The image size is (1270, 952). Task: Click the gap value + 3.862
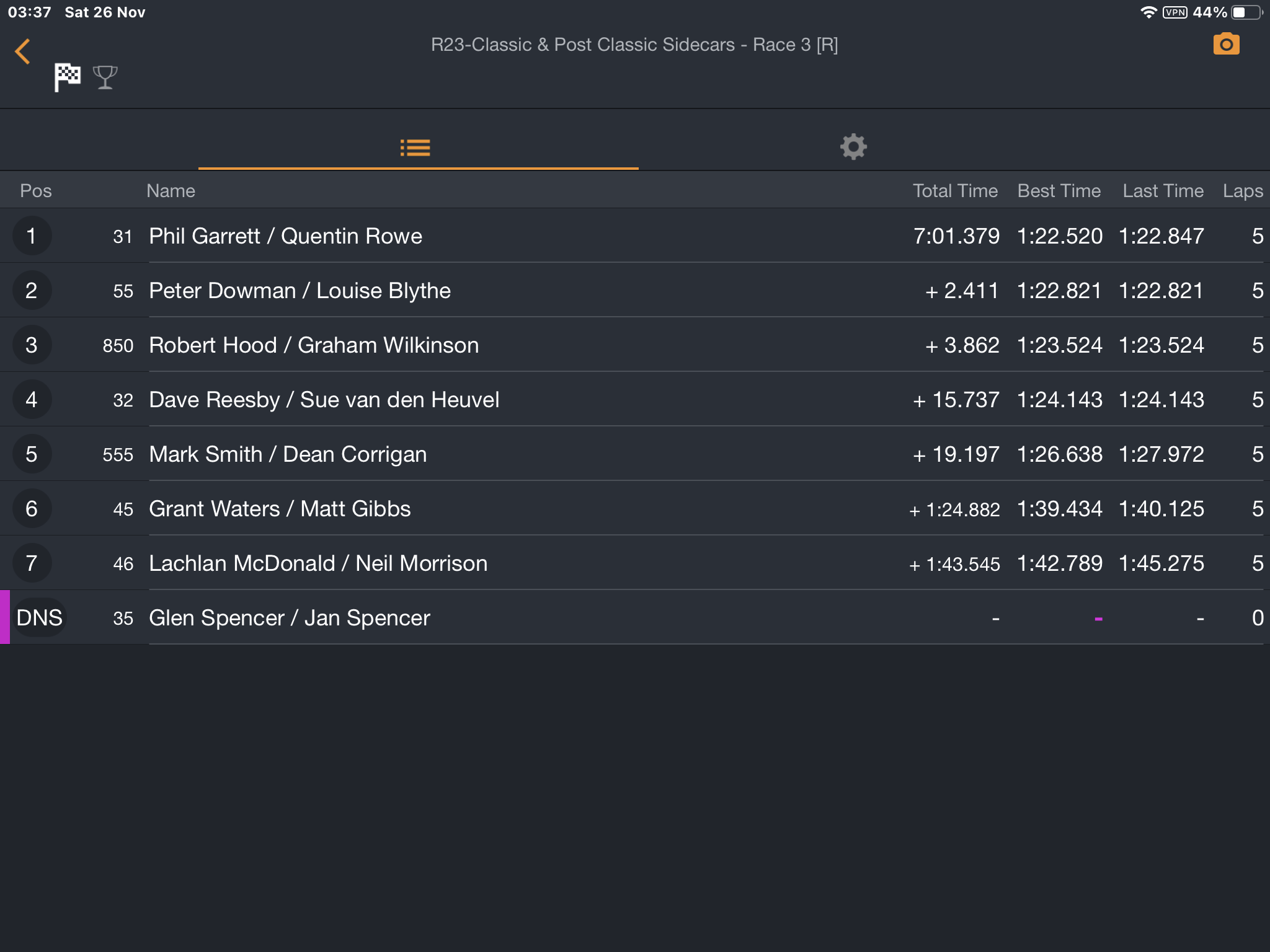click(962, 345)
